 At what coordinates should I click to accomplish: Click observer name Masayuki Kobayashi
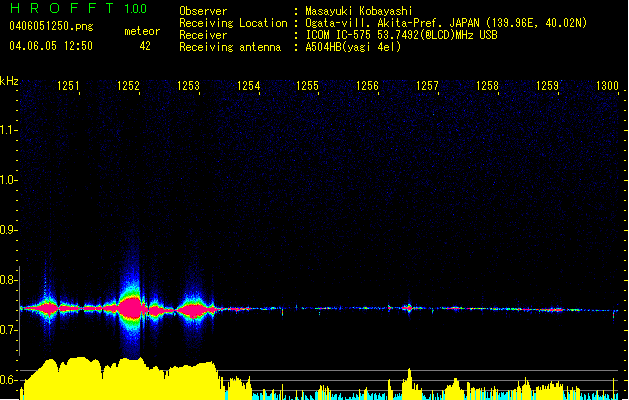(359, 11)
